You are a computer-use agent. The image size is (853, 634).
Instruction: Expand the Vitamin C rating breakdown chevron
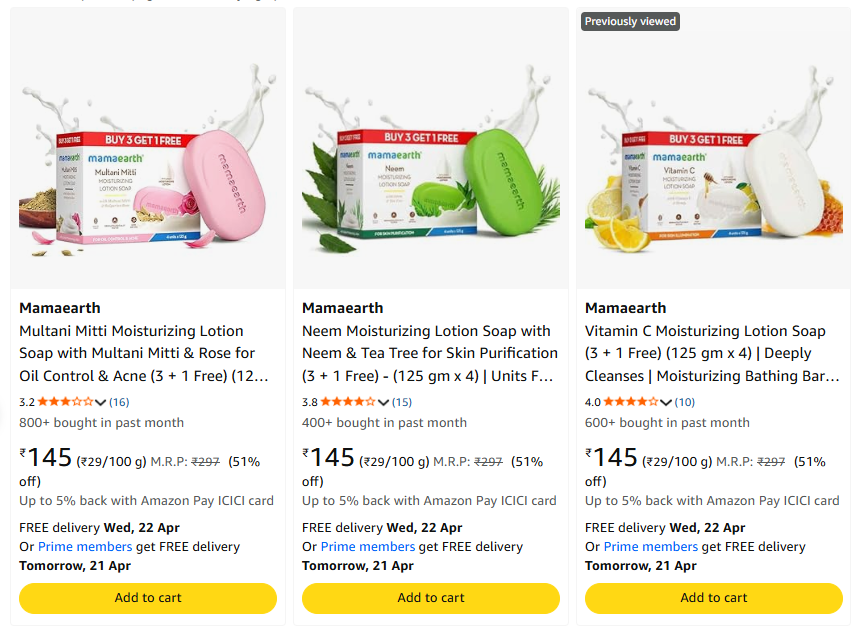(x=667, y=403)
